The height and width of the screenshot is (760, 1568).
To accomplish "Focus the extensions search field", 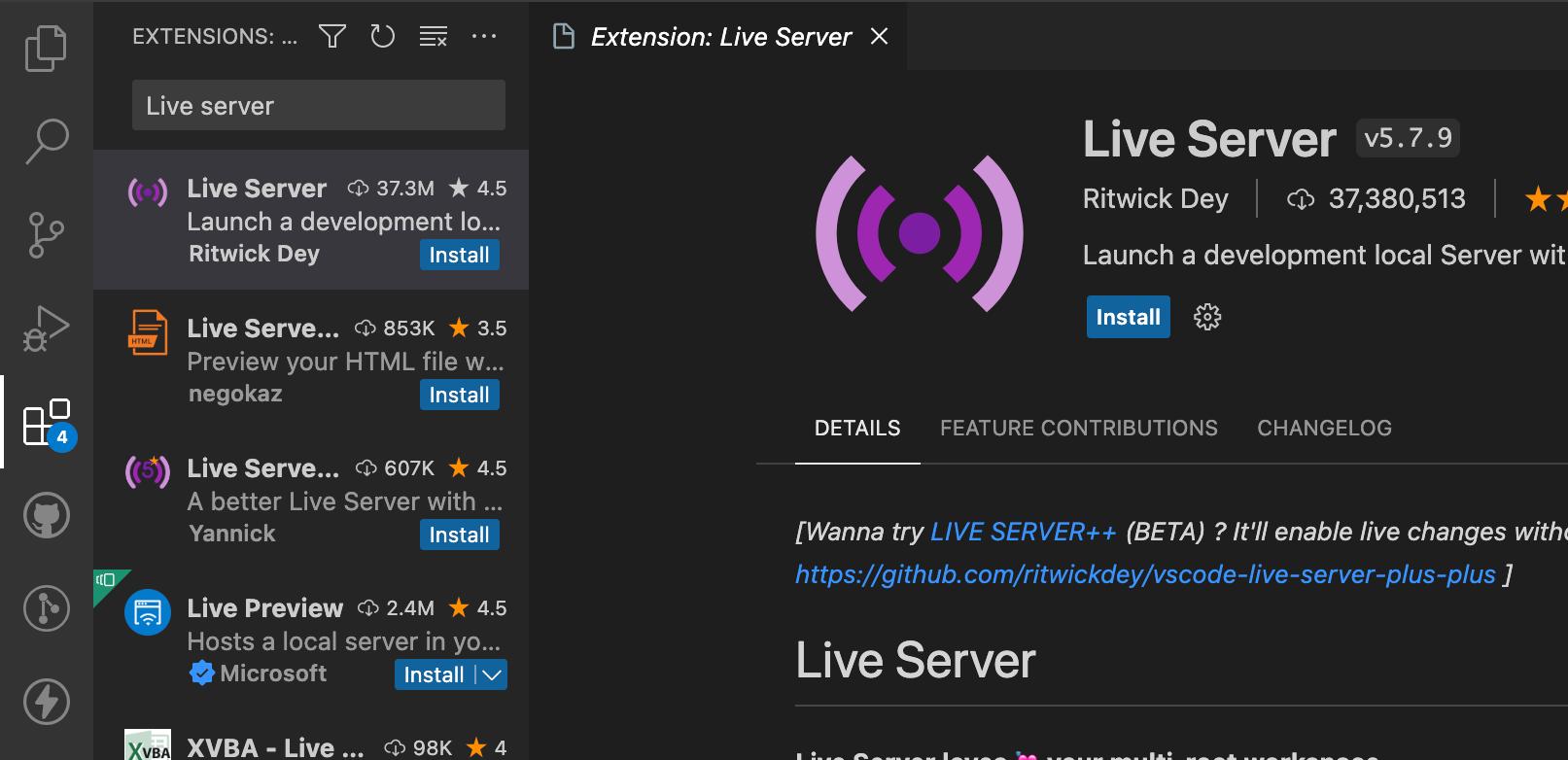I will point(319,105).
